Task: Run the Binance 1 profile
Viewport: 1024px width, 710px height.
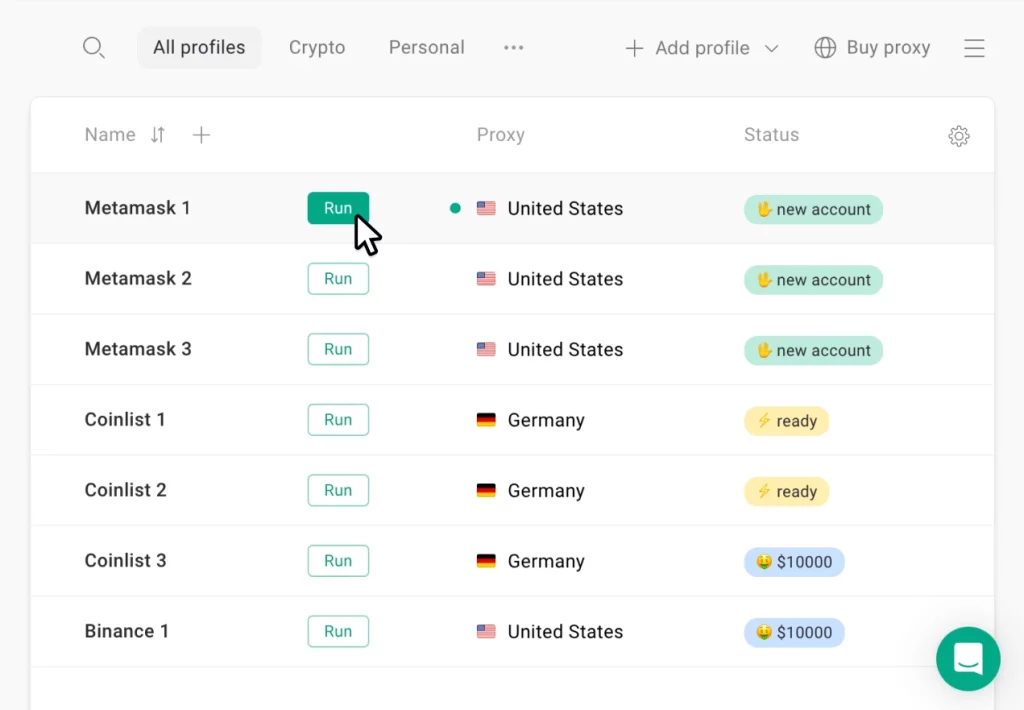Action: click(338, 632)
